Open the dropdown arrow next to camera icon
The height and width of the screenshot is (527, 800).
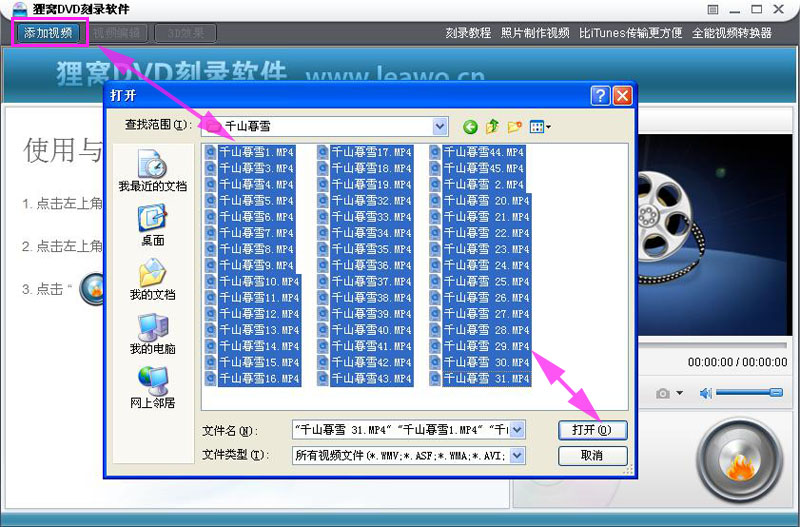tap(680, 393)
